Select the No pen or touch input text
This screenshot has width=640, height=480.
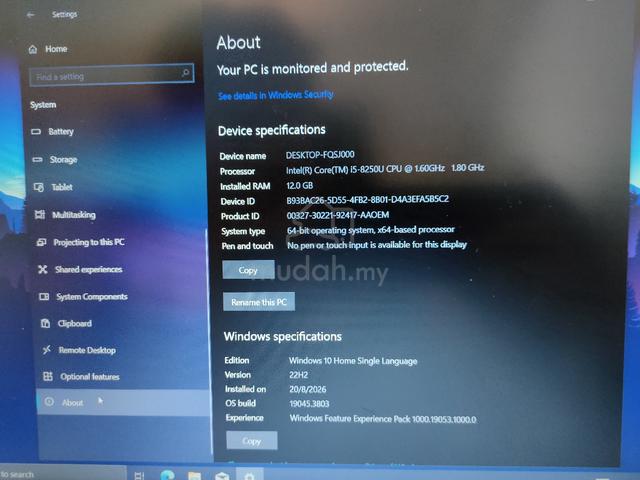coord(377,245)
